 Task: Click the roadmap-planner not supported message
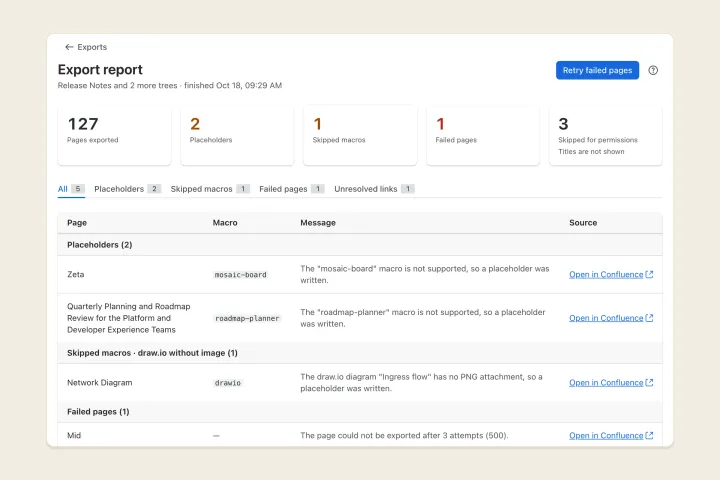click(x=423, y=318)
